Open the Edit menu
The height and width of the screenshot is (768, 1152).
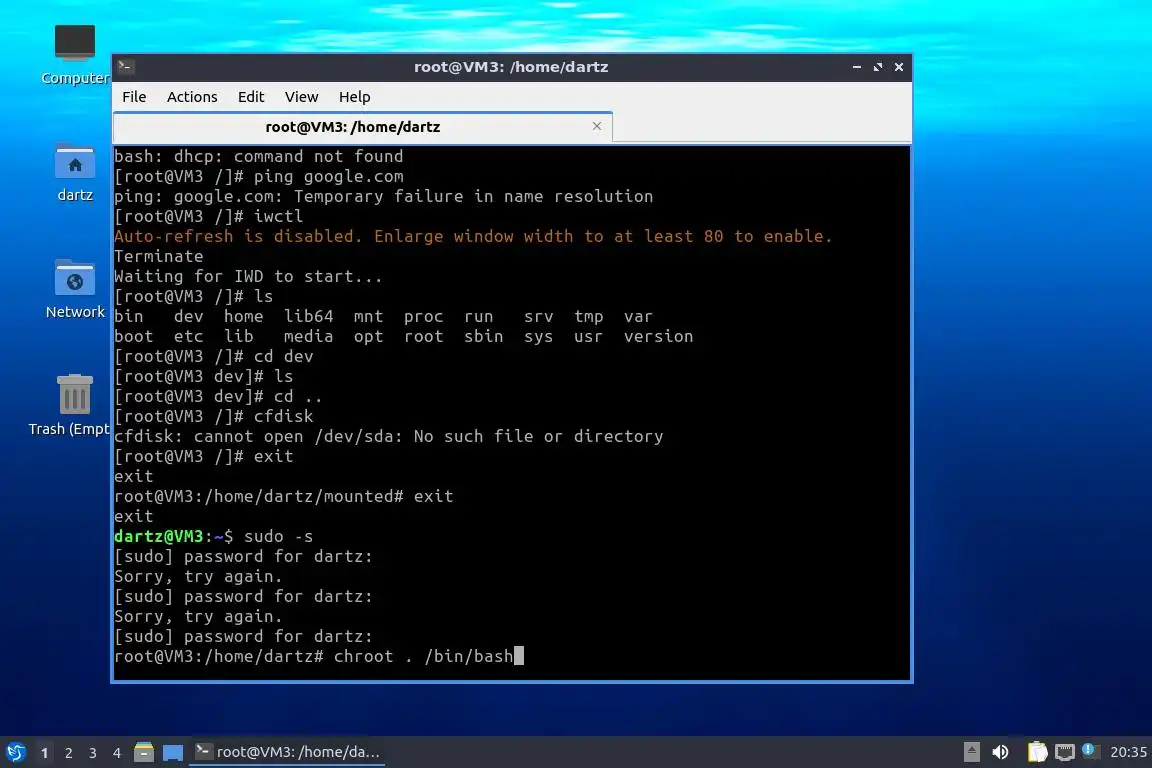click(251, 97)
